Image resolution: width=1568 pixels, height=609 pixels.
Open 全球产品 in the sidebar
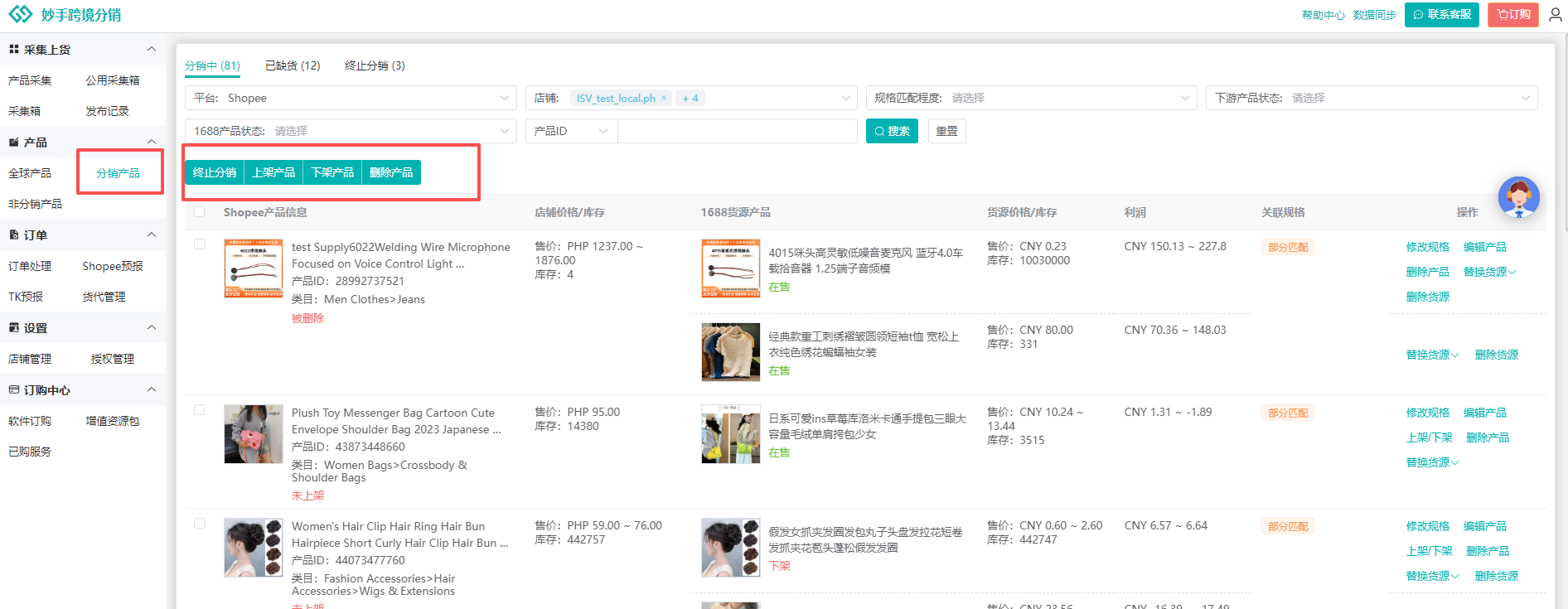click(x=30, y=173)
